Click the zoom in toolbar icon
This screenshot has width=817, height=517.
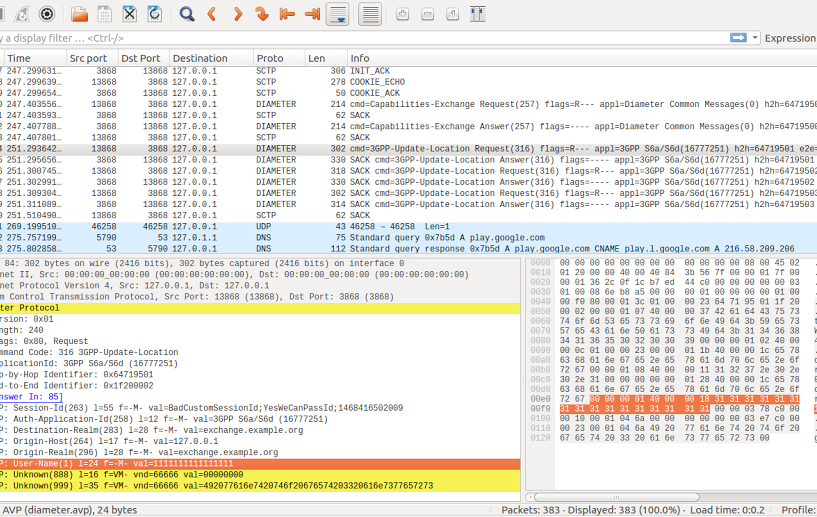pyautogui.click(x=402, y=14)
